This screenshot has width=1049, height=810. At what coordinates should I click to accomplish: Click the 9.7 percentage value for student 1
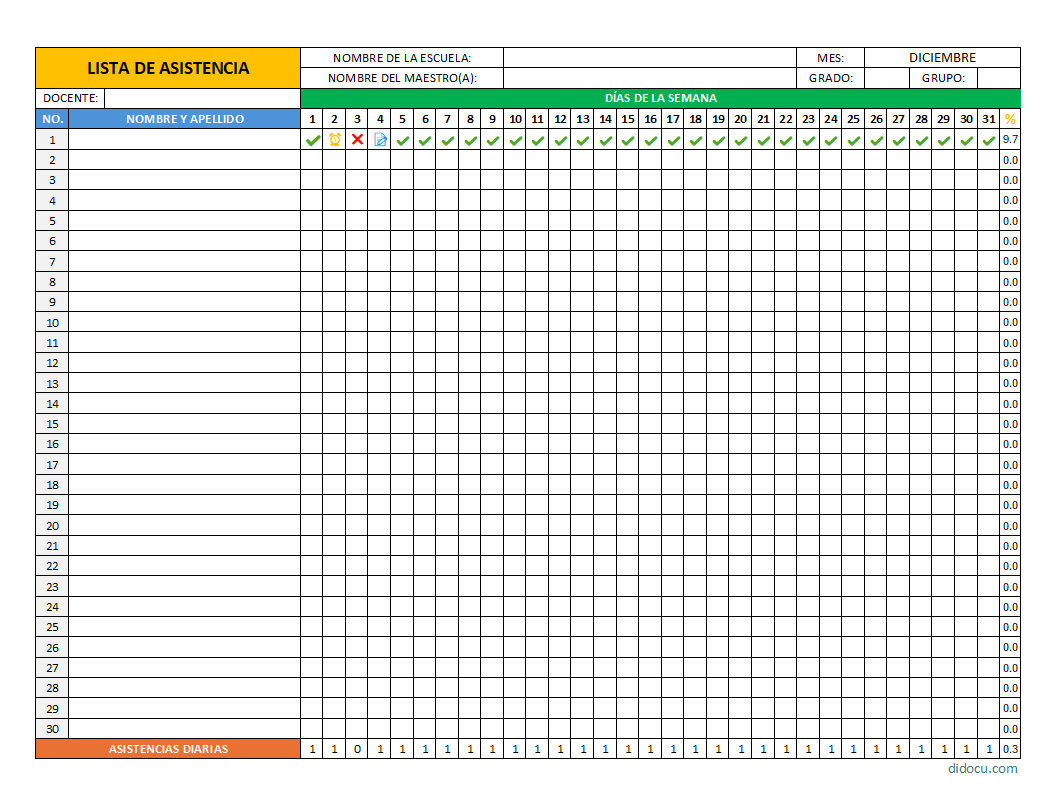point(1011,140)
